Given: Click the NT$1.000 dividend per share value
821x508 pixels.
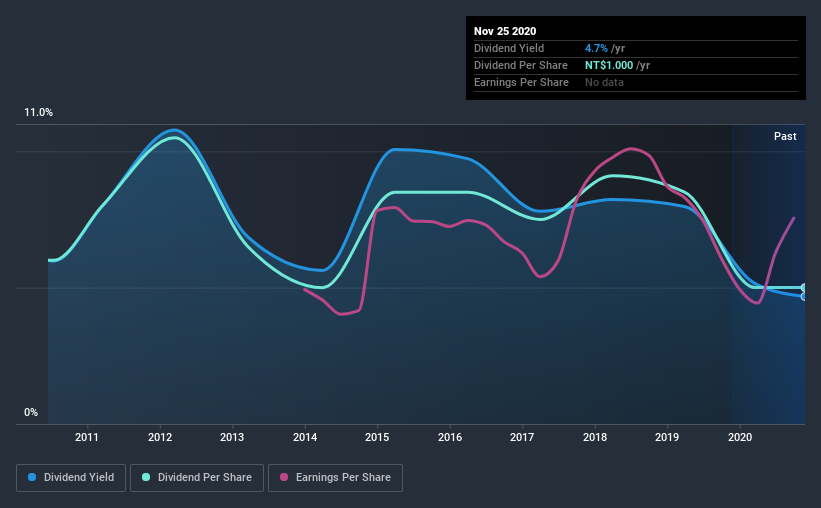Looking at the screenshot, I should pos(609,65).
